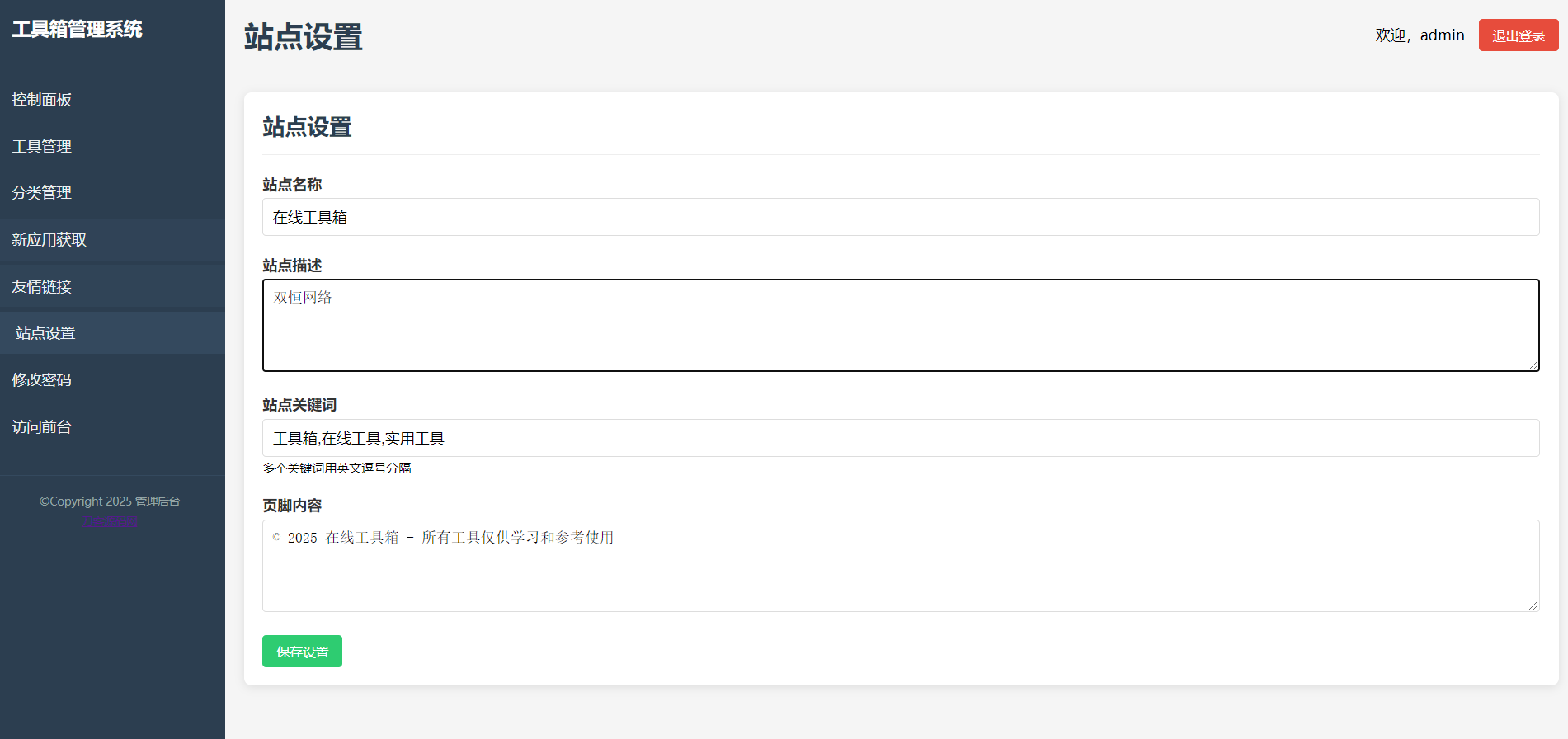This screenshot has height=739, width=1568.
Task: Select the 新应用获取 sidebar entry
Action: coord(49,240)
